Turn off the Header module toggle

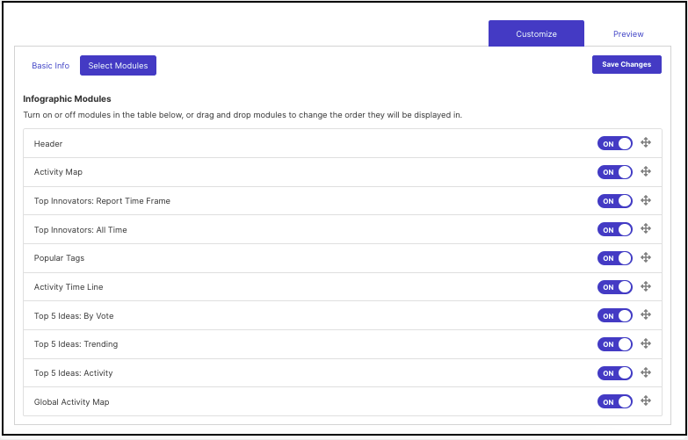tap(615, 143)
